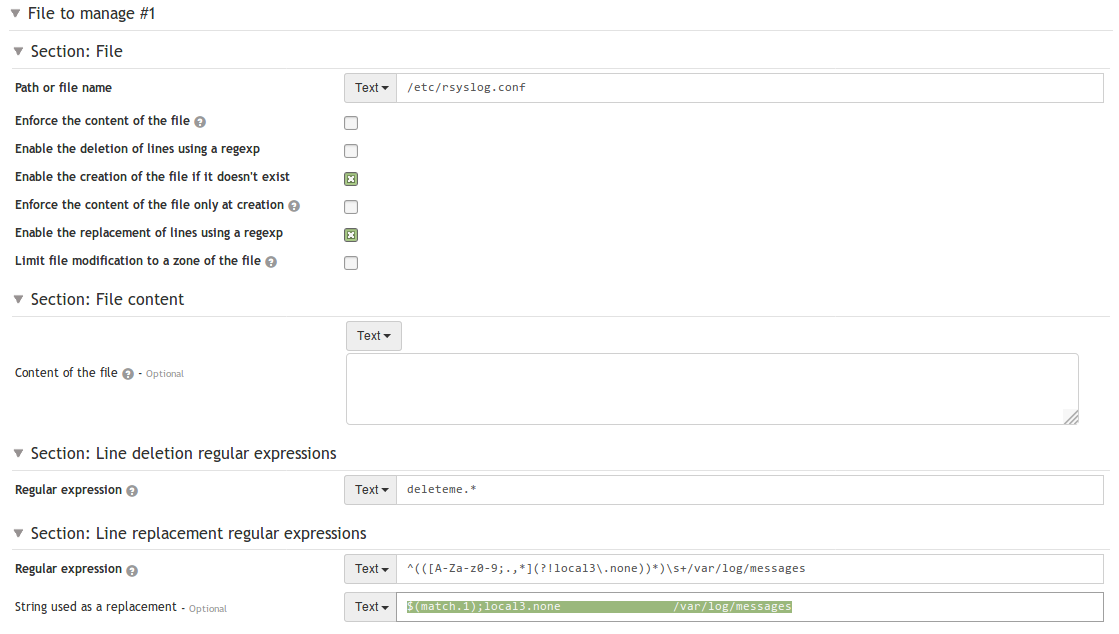The image size is (1119, 634).
Task: Click help icon next to Enforce content of file
Action: click(x=200, y=122)
